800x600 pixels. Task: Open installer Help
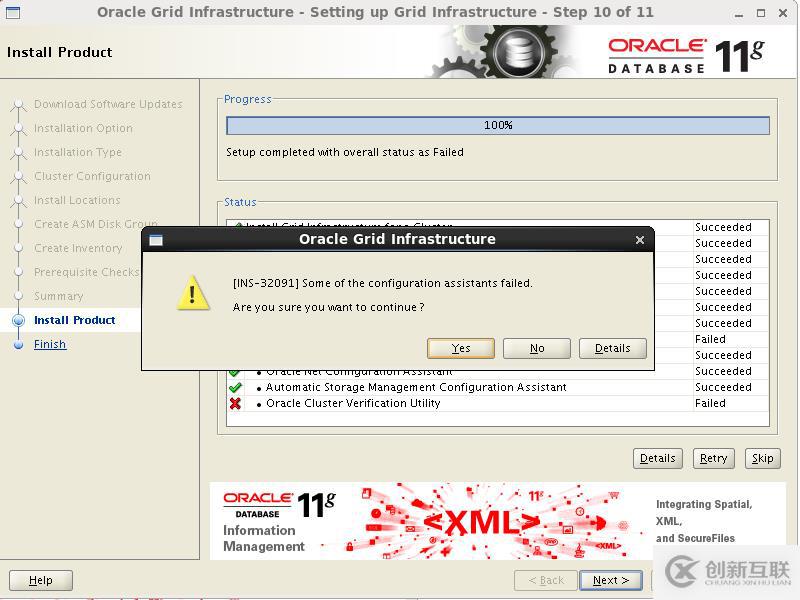click(41, 580)
